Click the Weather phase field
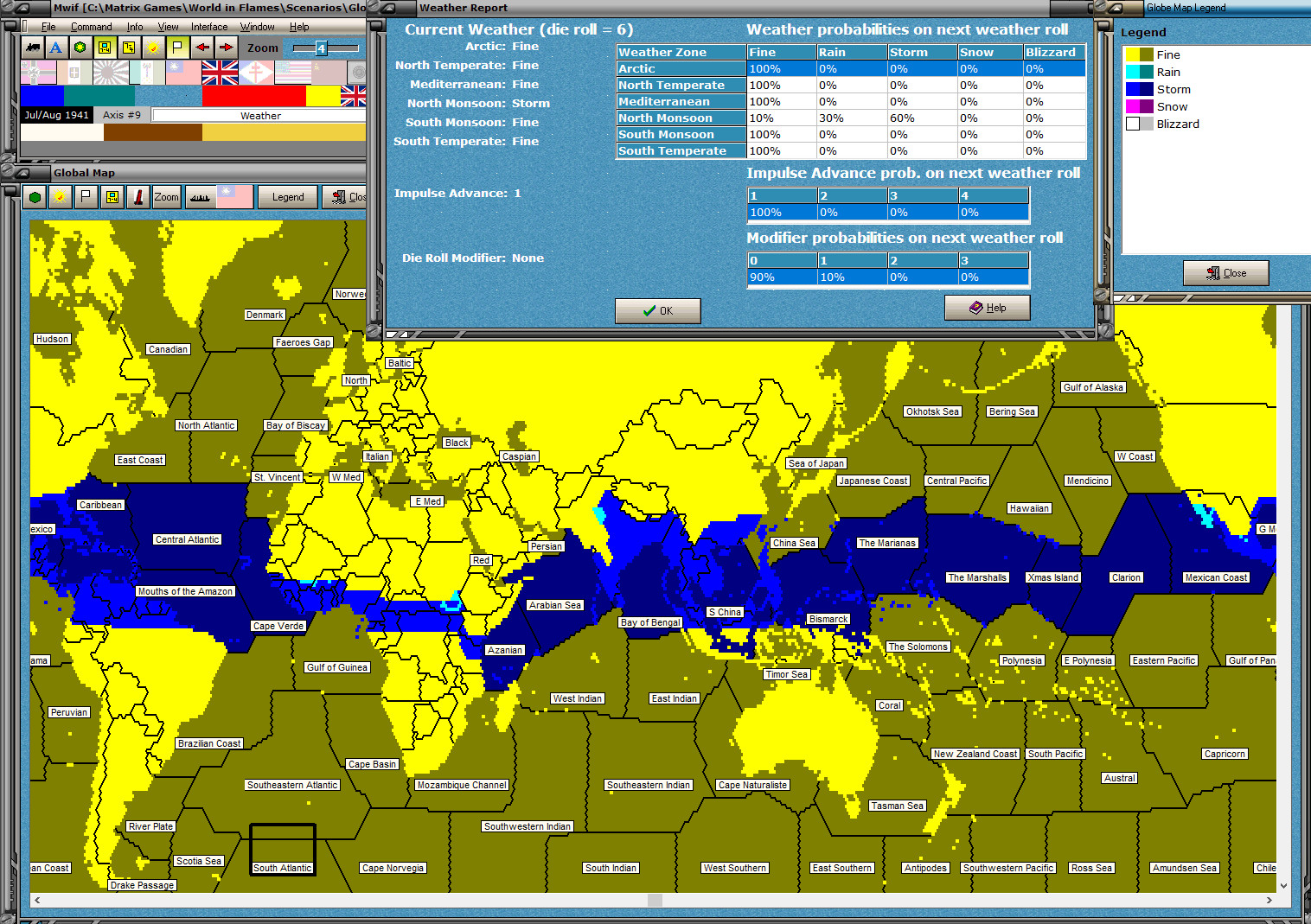Viewport: 1311px width, 924px height. 259,115
